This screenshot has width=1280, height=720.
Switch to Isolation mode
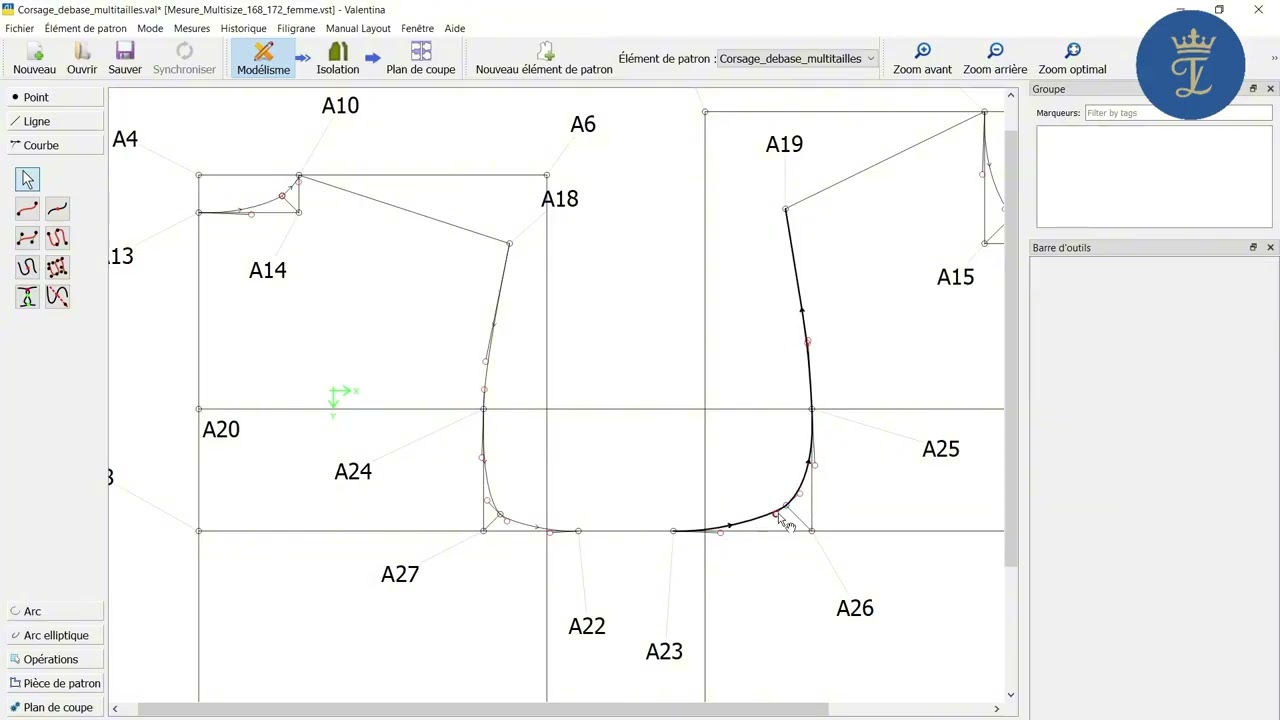tap(338, 59)
